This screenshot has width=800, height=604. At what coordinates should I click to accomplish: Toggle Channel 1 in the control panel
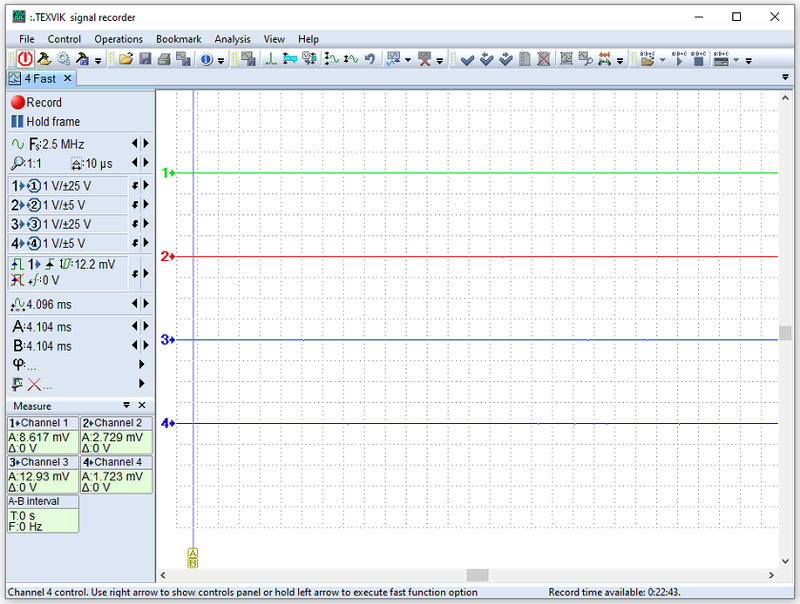(x=17, y=186)
